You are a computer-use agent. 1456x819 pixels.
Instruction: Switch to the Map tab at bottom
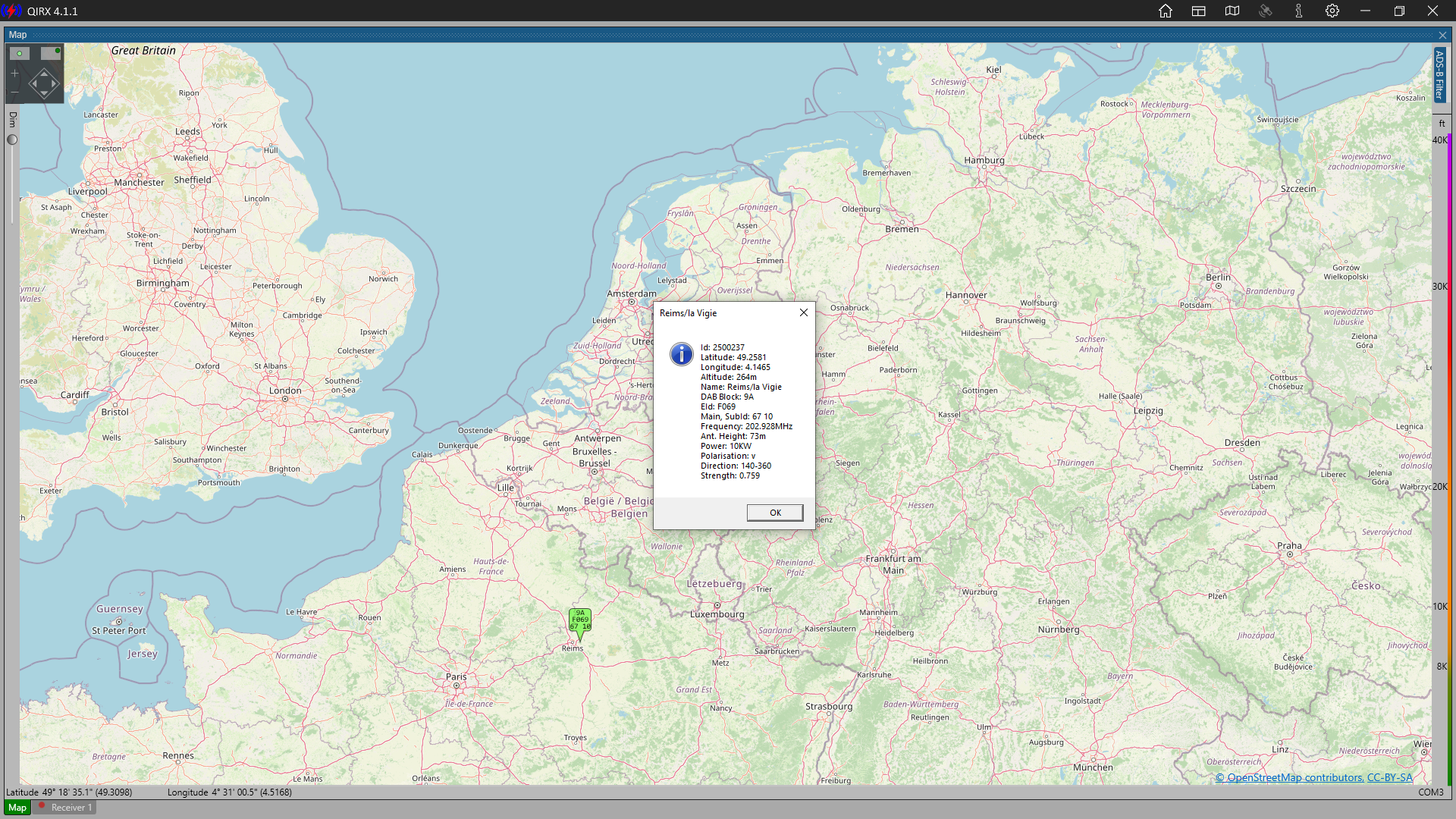point(17,808)
